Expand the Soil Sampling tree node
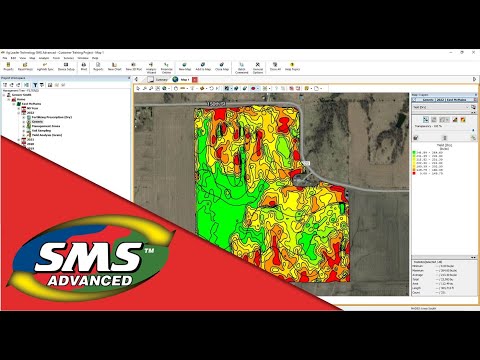 (x=24, y=131)
